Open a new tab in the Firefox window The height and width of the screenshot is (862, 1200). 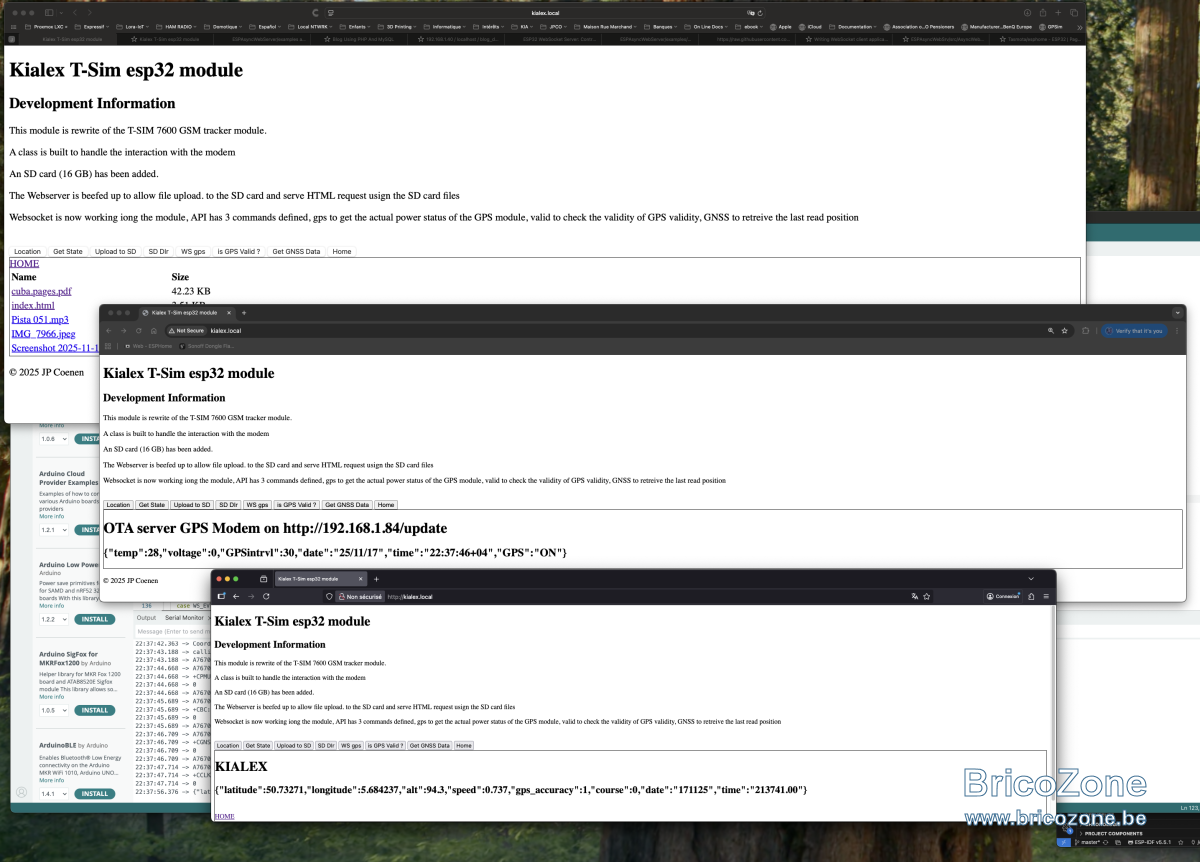point(376,579)
